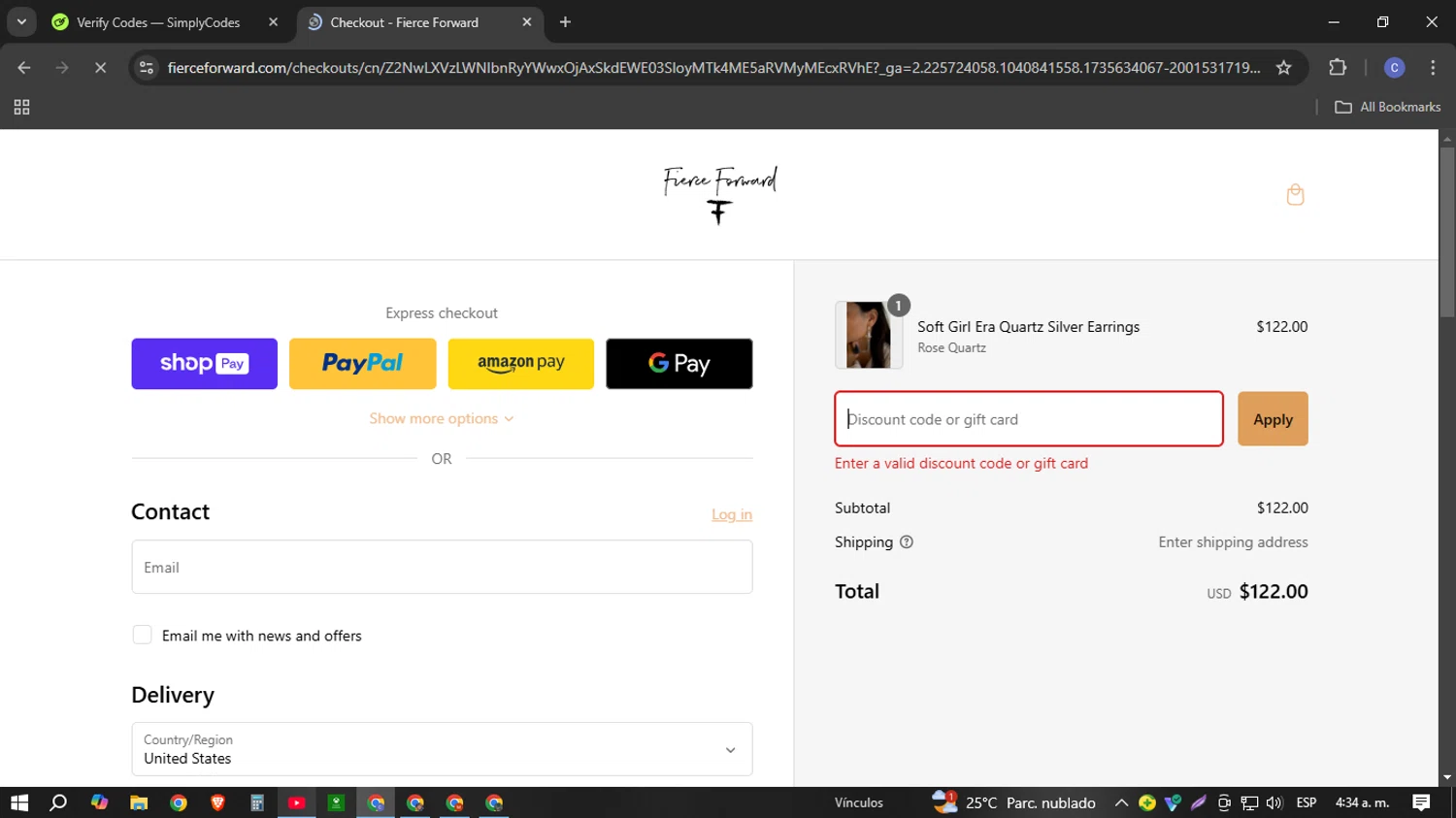1456x818 pixels.
Task: Click the Shipping info question icon
Action: 907,542
